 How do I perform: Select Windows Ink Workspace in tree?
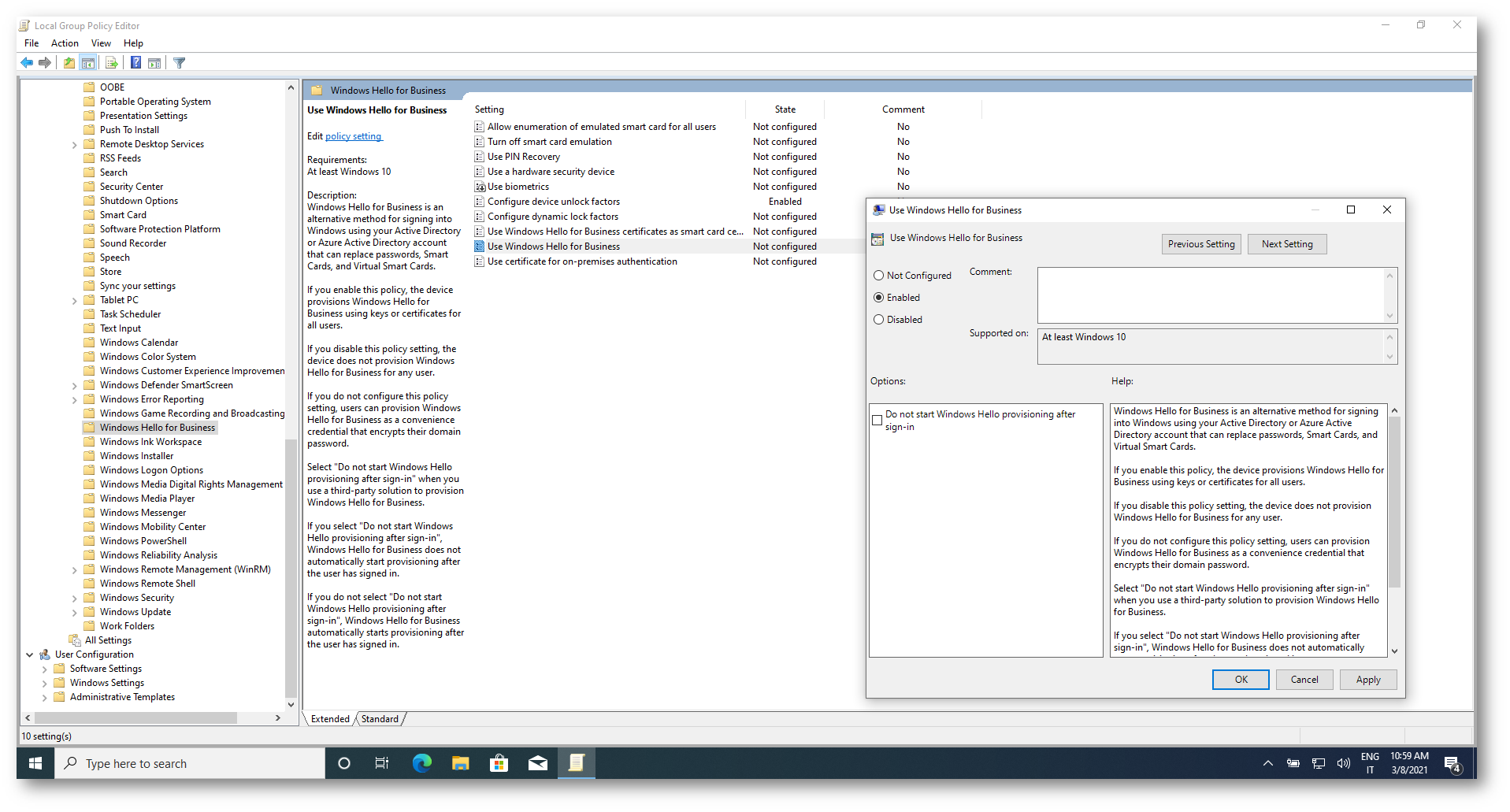[x=150, y=442]
